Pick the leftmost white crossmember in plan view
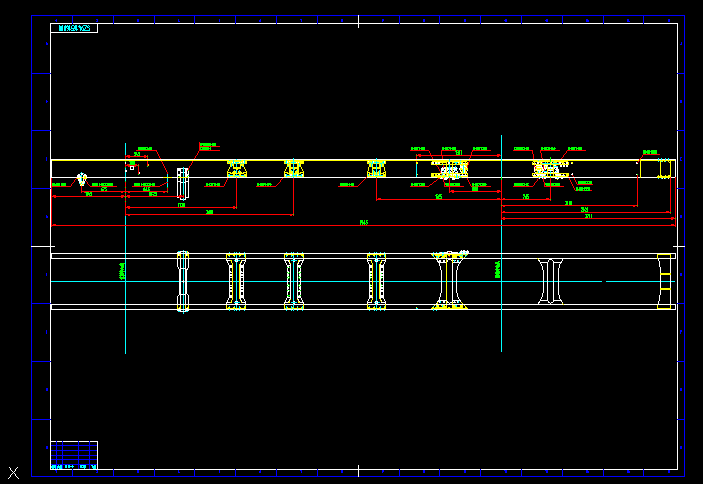 click(183, 282)
